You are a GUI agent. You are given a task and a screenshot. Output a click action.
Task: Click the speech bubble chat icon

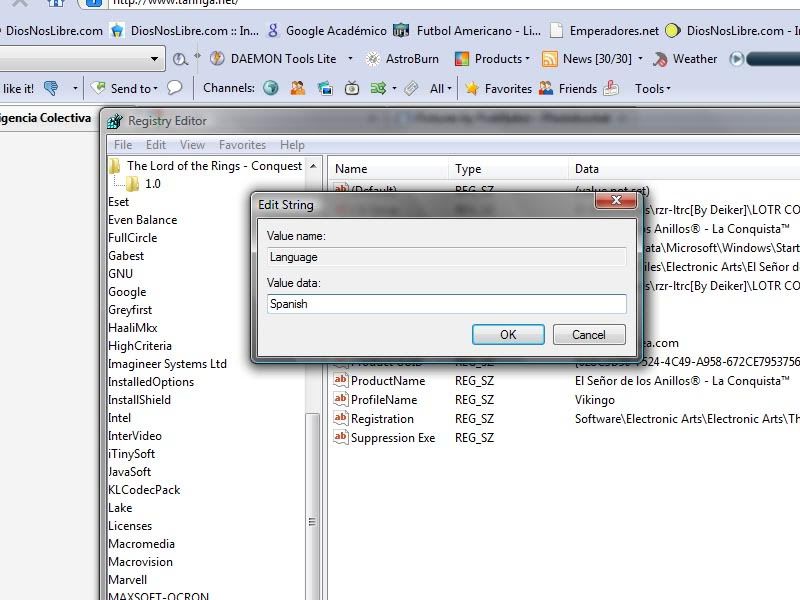[174, 88]
